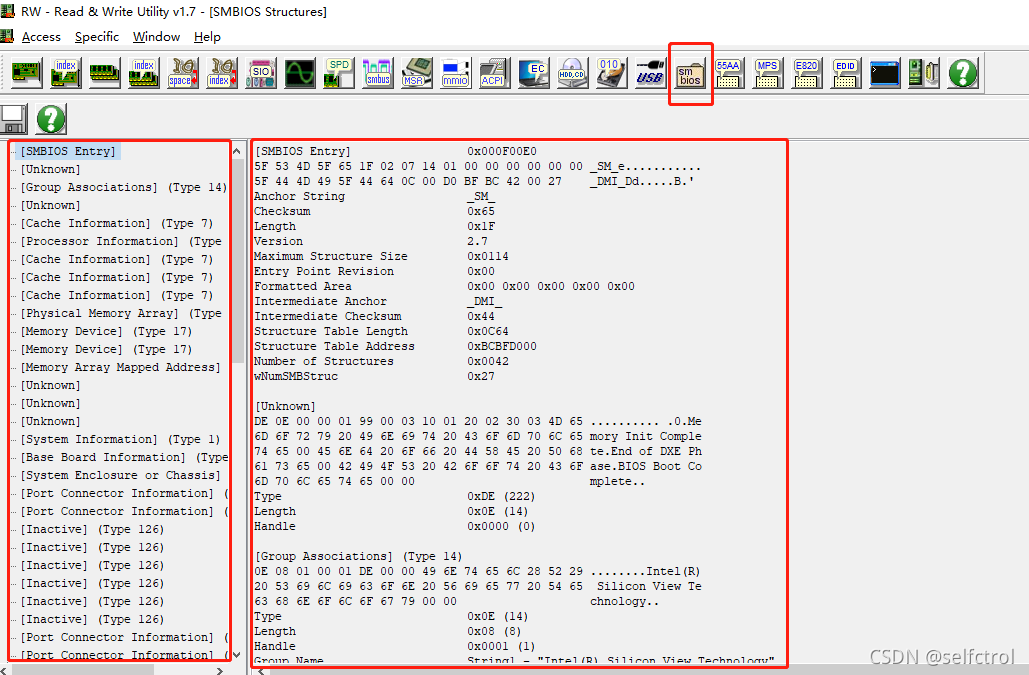Select [Memory Array Mapped Address] node

coord(121,367)
